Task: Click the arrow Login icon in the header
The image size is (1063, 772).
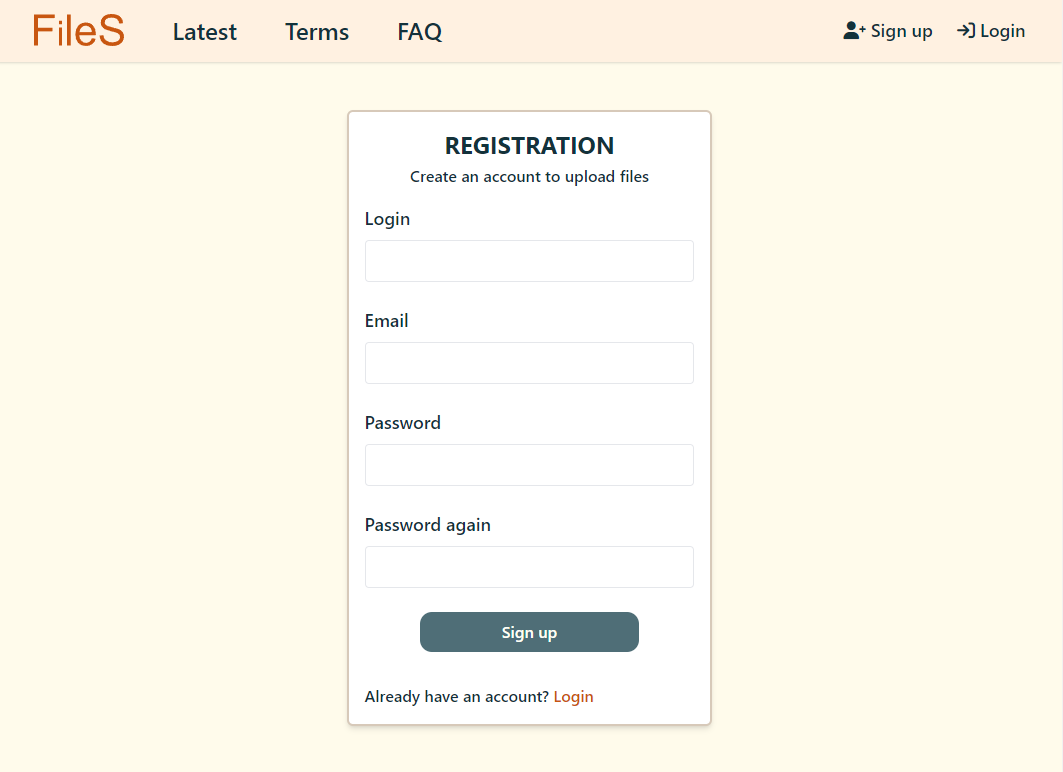Action: [967, 30]
